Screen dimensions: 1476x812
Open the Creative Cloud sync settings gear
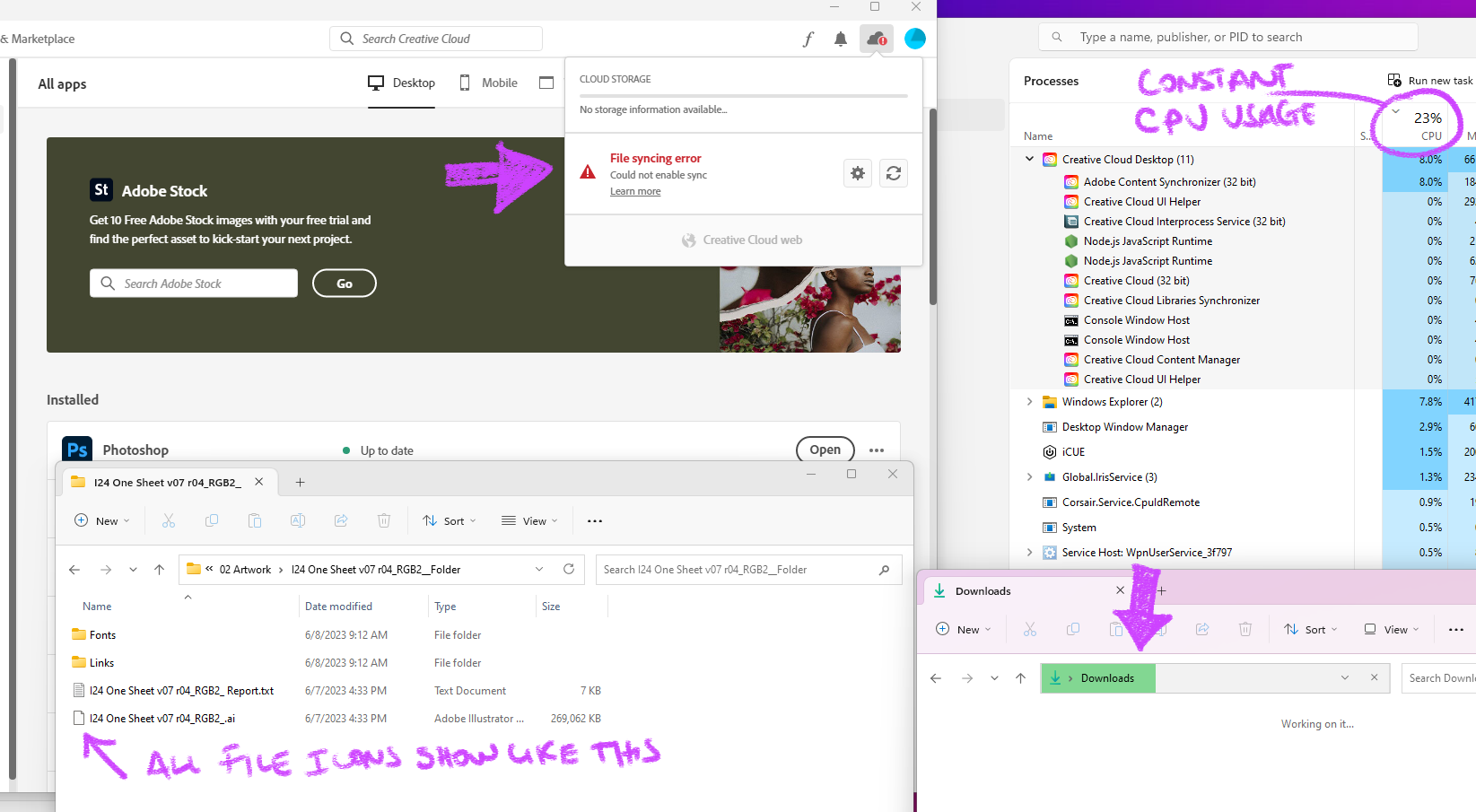click(857, 173)
